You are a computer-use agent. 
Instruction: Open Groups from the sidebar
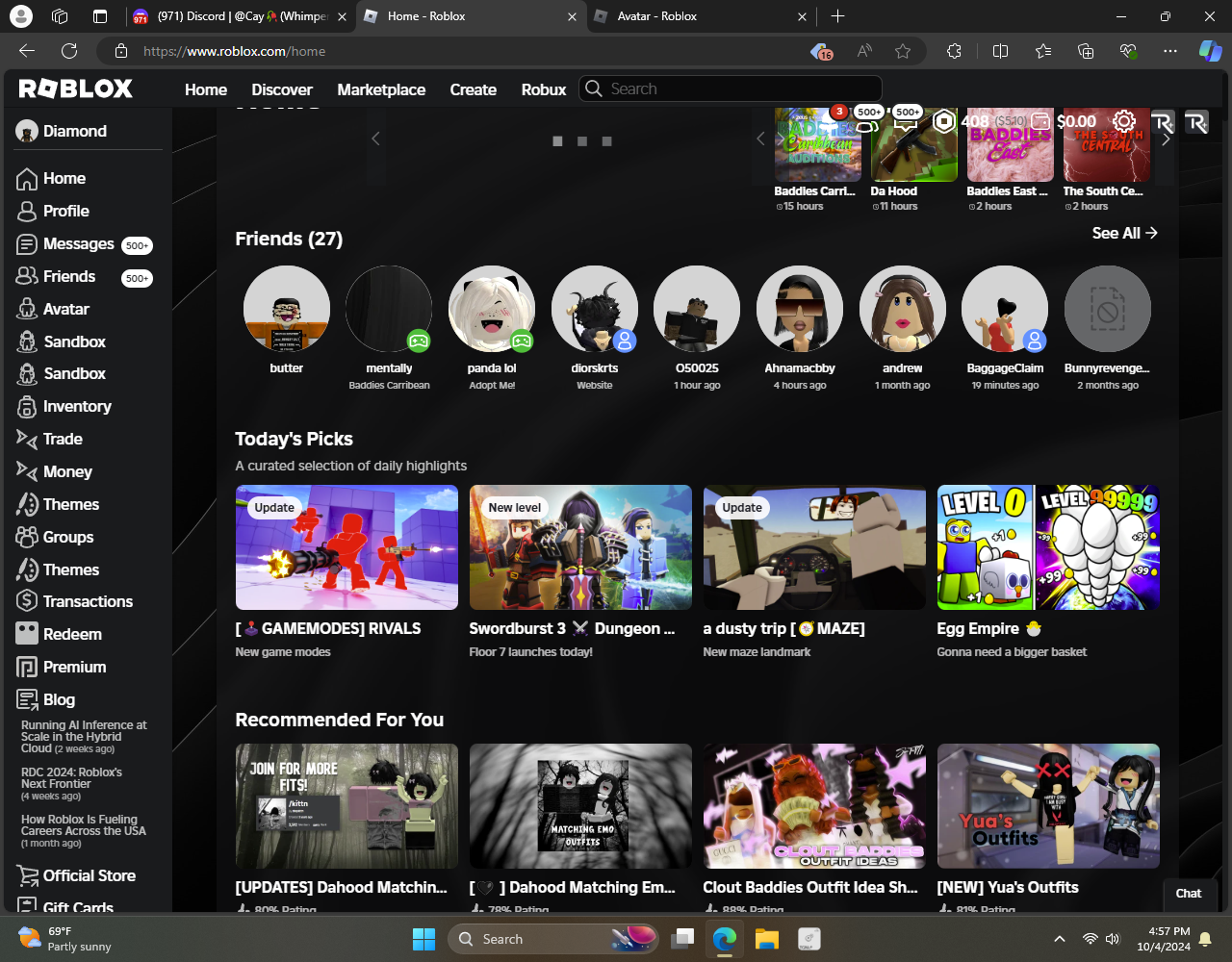pyautogui.click(x=55, y=537)
